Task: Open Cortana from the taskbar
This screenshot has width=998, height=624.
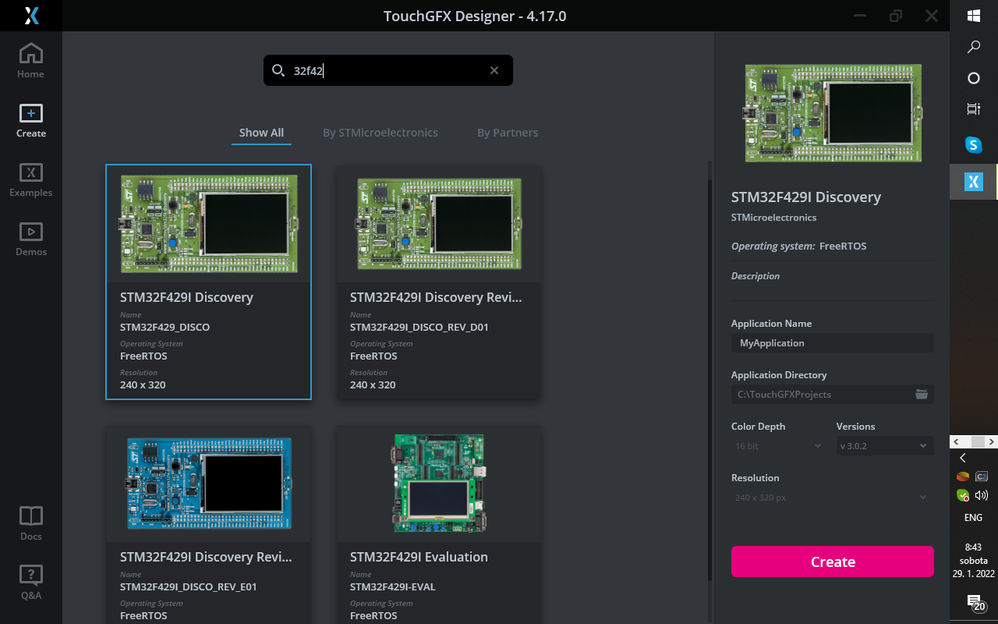Action: click(x=973, y=78)
